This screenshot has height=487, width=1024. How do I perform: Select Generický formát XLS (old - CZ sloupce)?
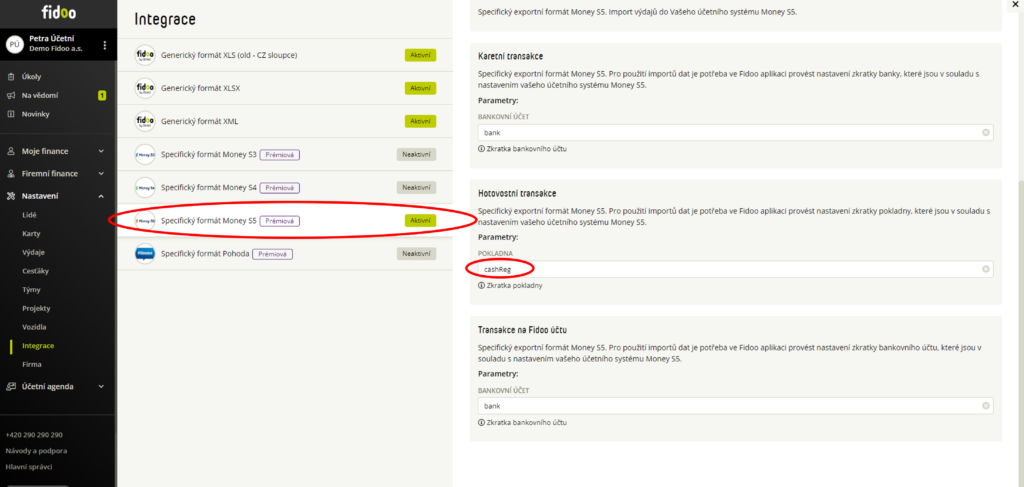coord(285,55)
